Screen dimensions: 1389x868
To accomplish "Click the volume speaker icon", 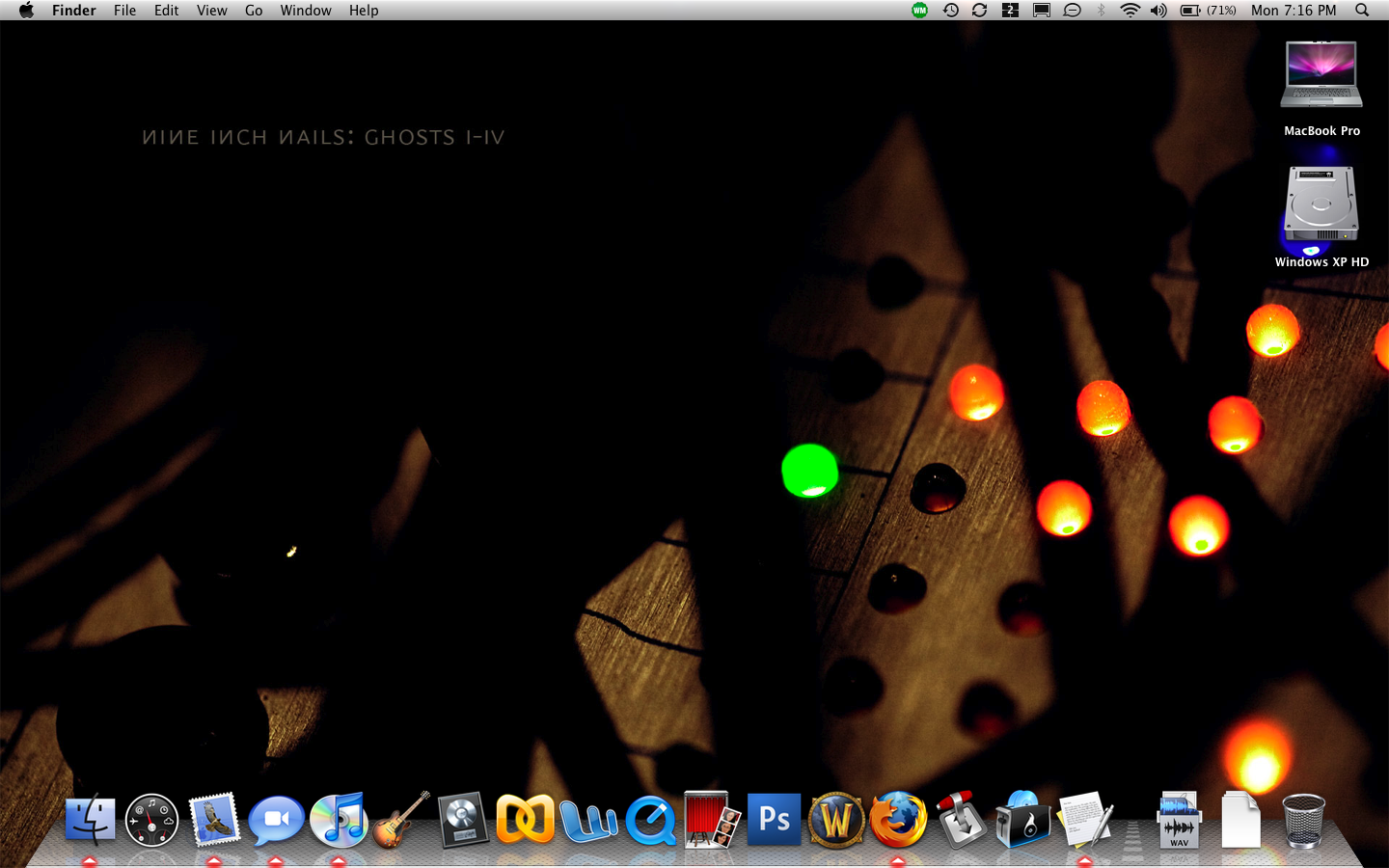I will pyautogui.click(x=1158, y=10).
